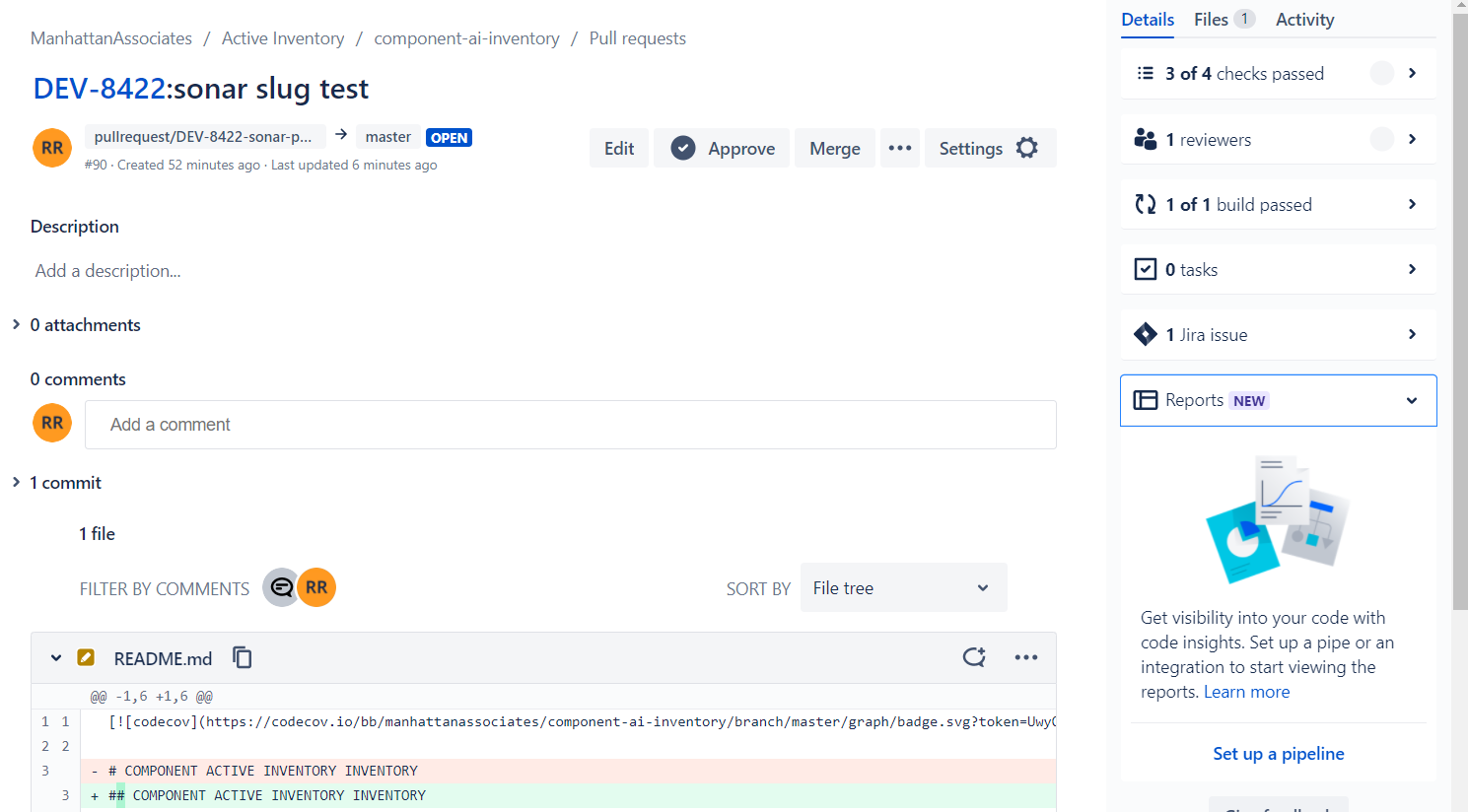Open the 0 tasks checkbox row
The width and height of the screenshot is (1468, 812).
(x=1278, y=269)
